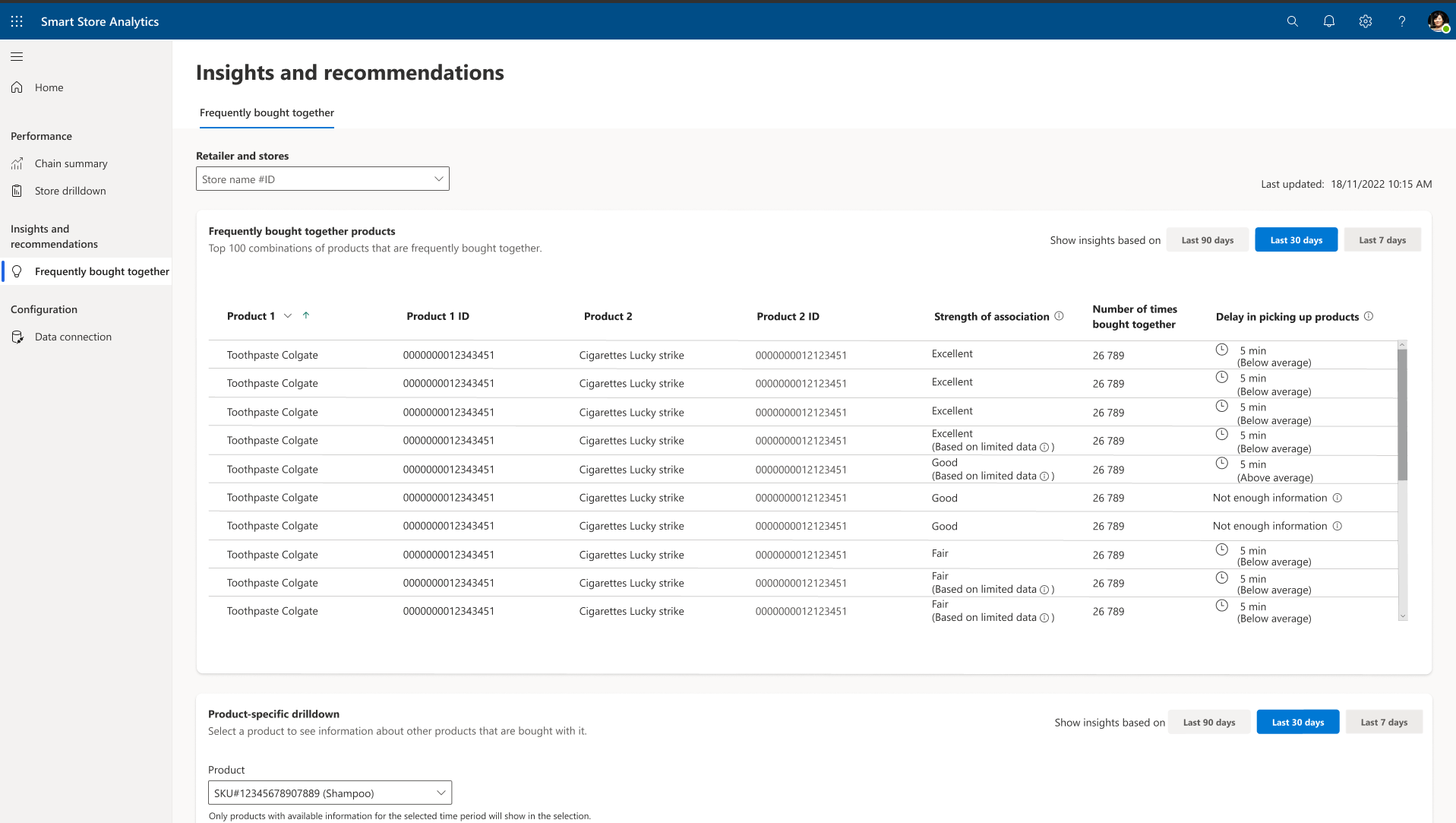Click the table vertical scrollbar thumb
1456x823 pixels.
tap(1402, 415)
